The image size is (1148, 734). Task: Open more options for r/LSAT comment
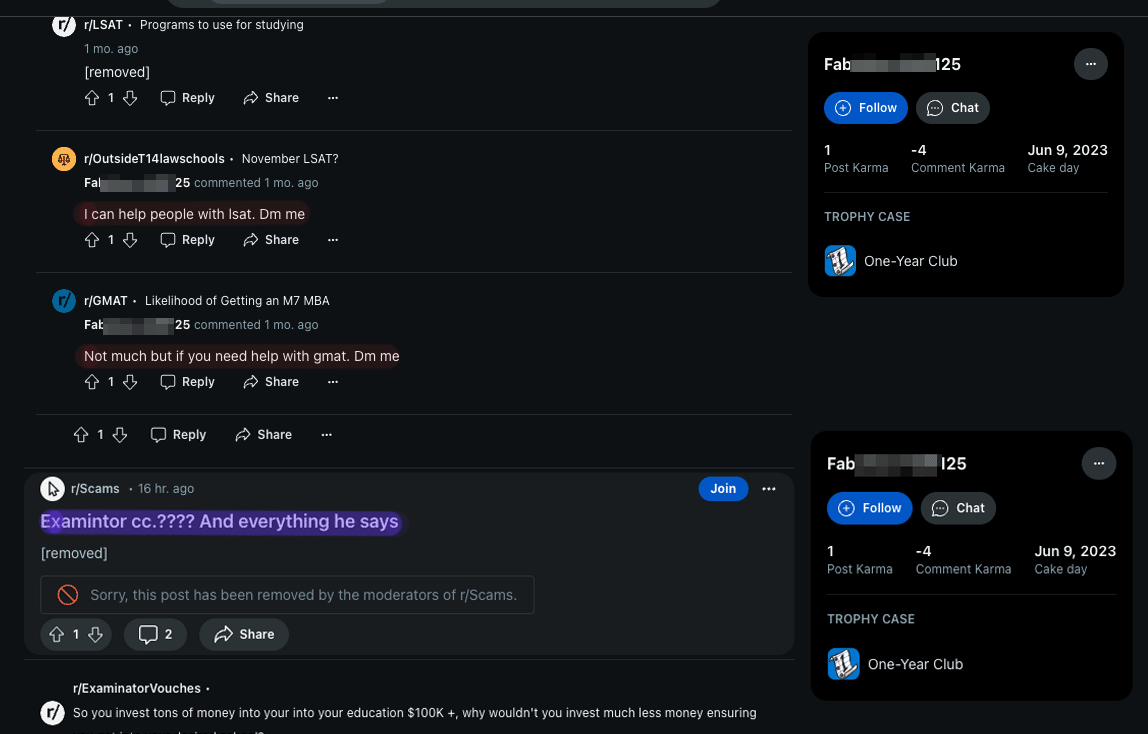tap(333, 98)
